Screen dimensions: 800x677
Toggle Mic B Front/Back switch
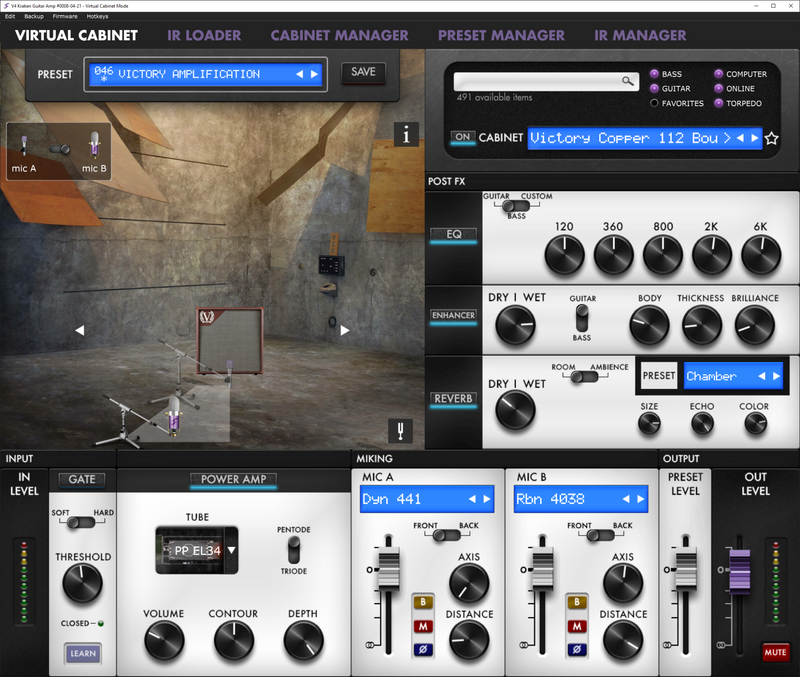coord(601,535)
